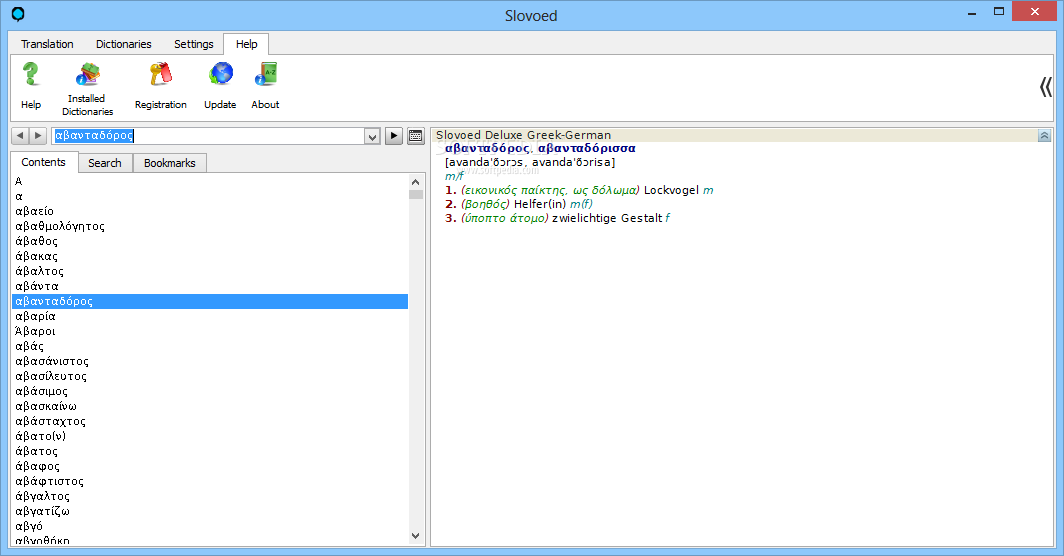Go forward with the right arrow button
The image size is (1064, 556).
pos(38,136)
